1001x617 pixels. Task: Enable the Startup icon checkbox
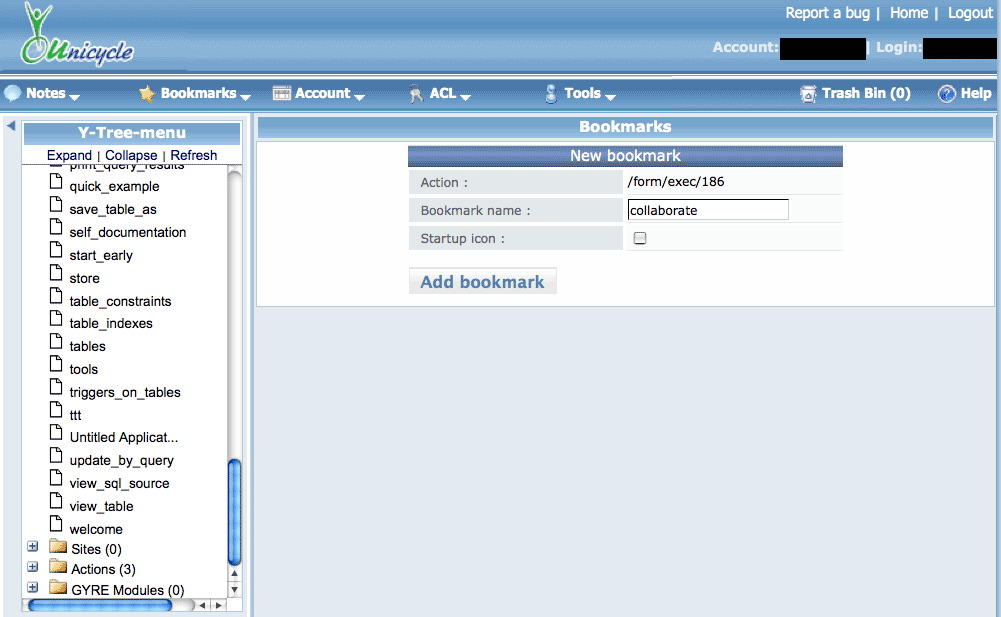tap(640, 238)
